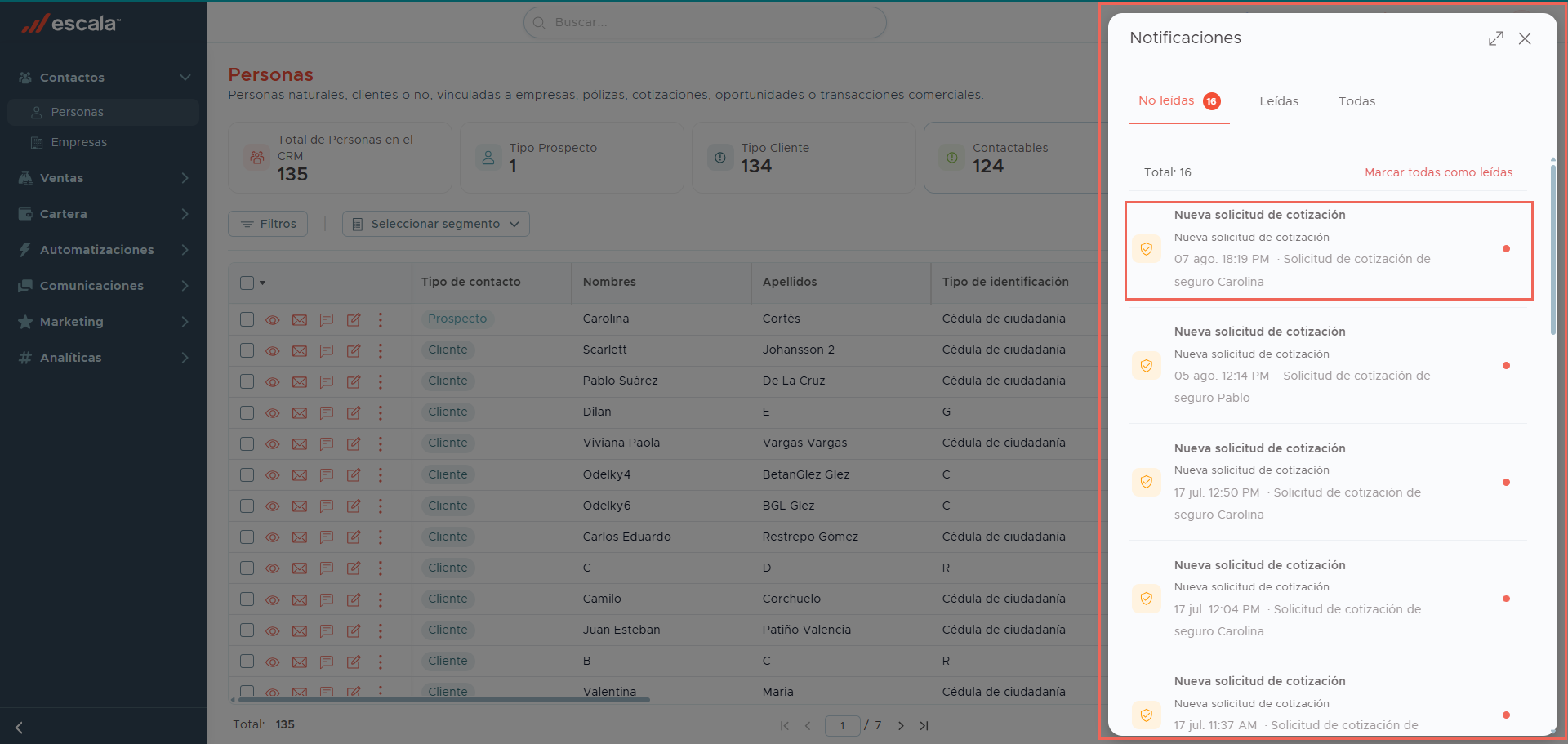The width and height of the screenshot is (1568, 744).
Task: Switch to the Todas notifications tab
Action: point(1356,101)
